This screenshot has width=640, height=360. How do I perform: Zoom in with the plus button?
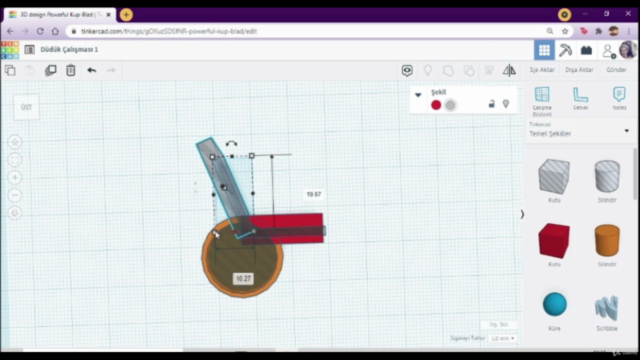pyautogui.click(x=15, y=178)
